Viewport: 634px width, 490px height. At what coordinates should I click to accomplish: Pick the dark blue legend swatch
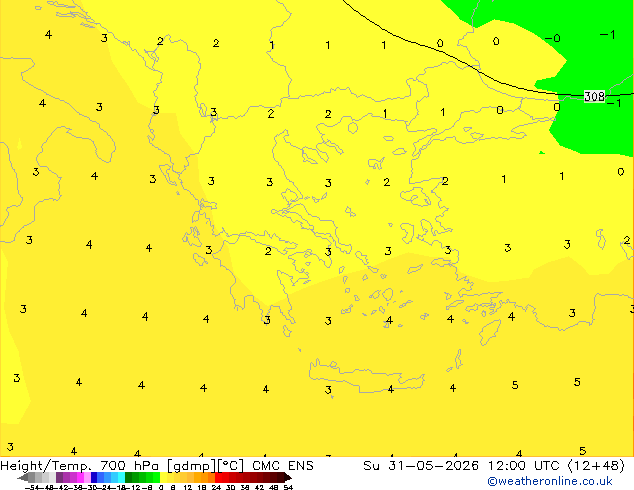point(94,477)
